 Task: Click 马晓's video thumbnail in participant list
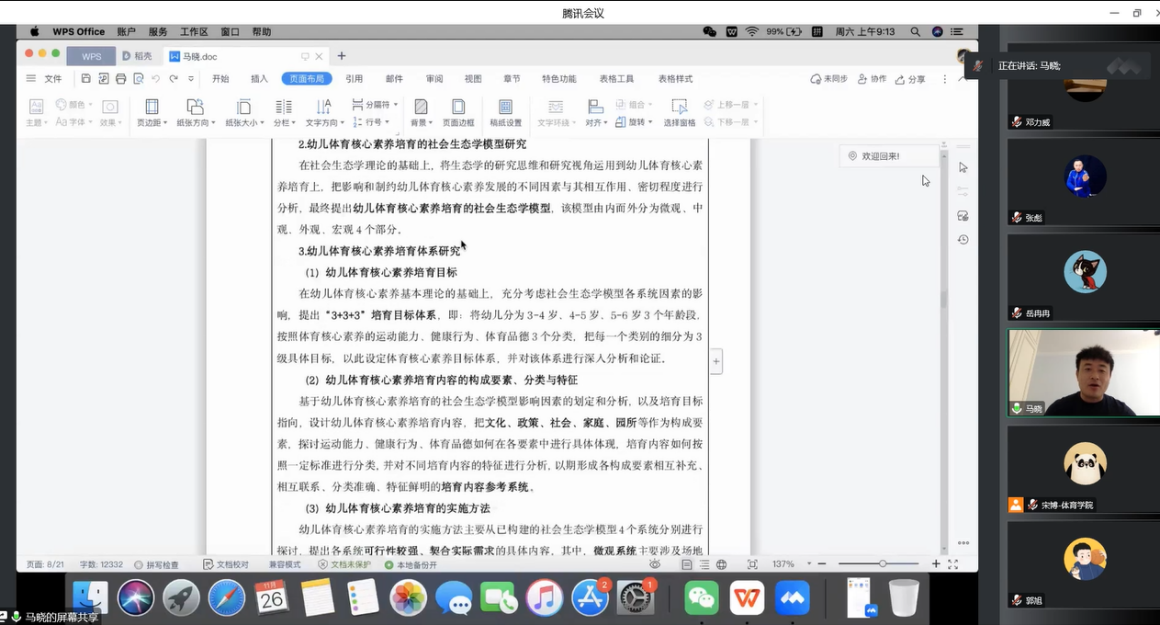1083,373
